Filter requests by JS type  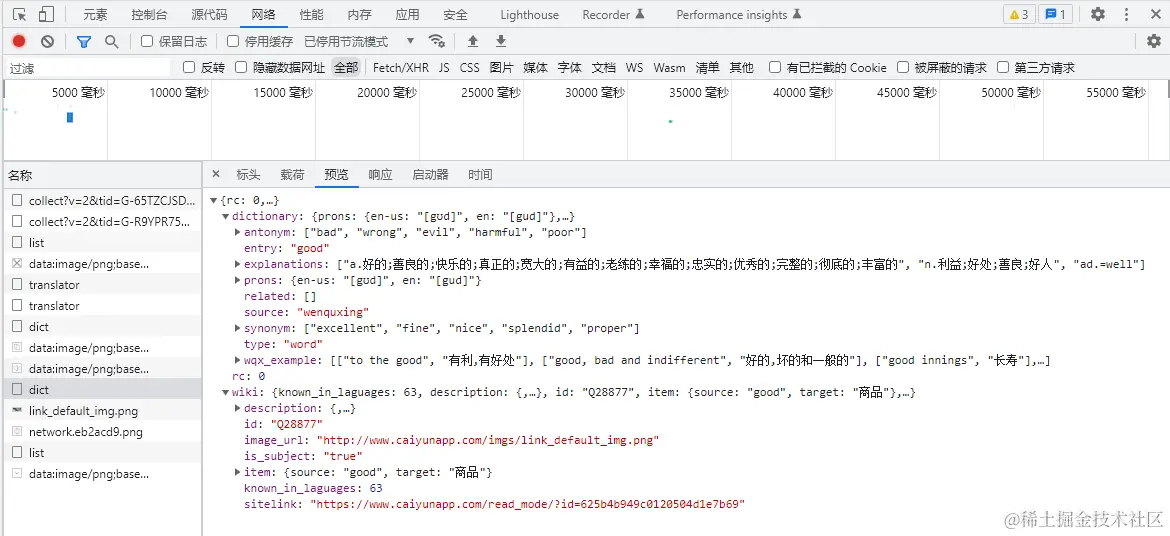[x=444, y=67]
